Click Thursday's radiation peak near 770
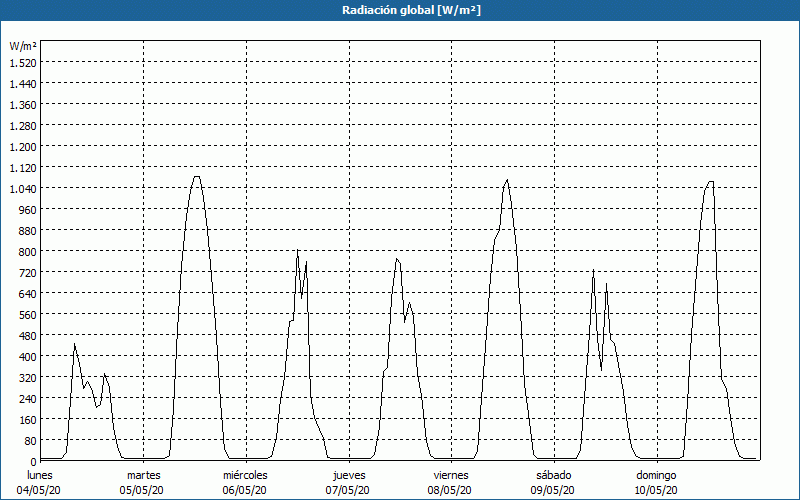Screen dimensions: 800x500 (397, 259)
